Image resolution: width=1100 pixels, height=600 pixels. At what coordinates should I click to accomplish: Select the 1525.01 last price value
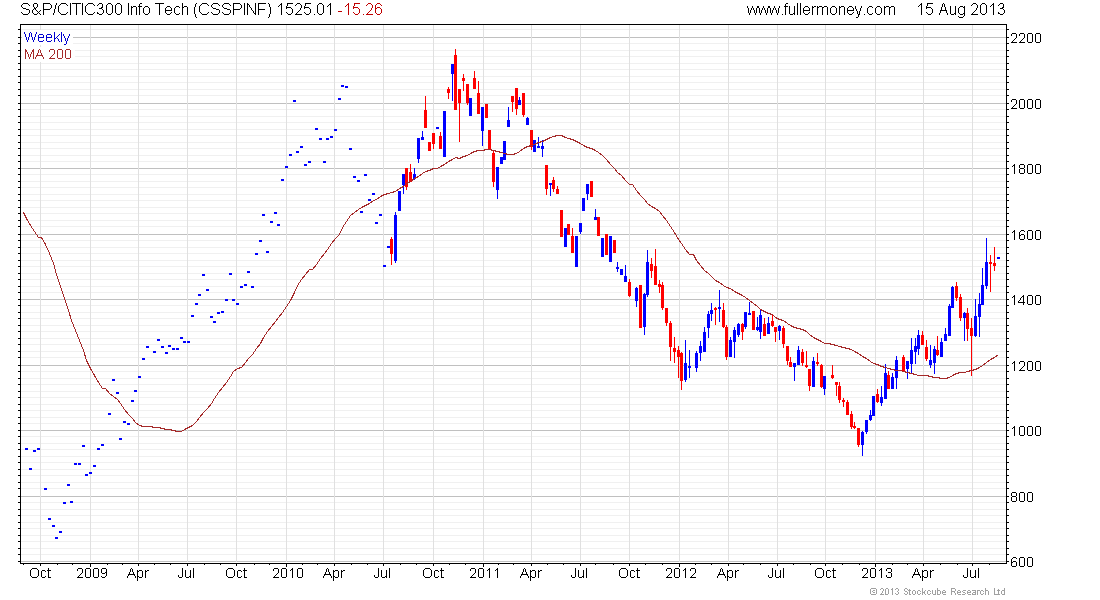[304, 10]
